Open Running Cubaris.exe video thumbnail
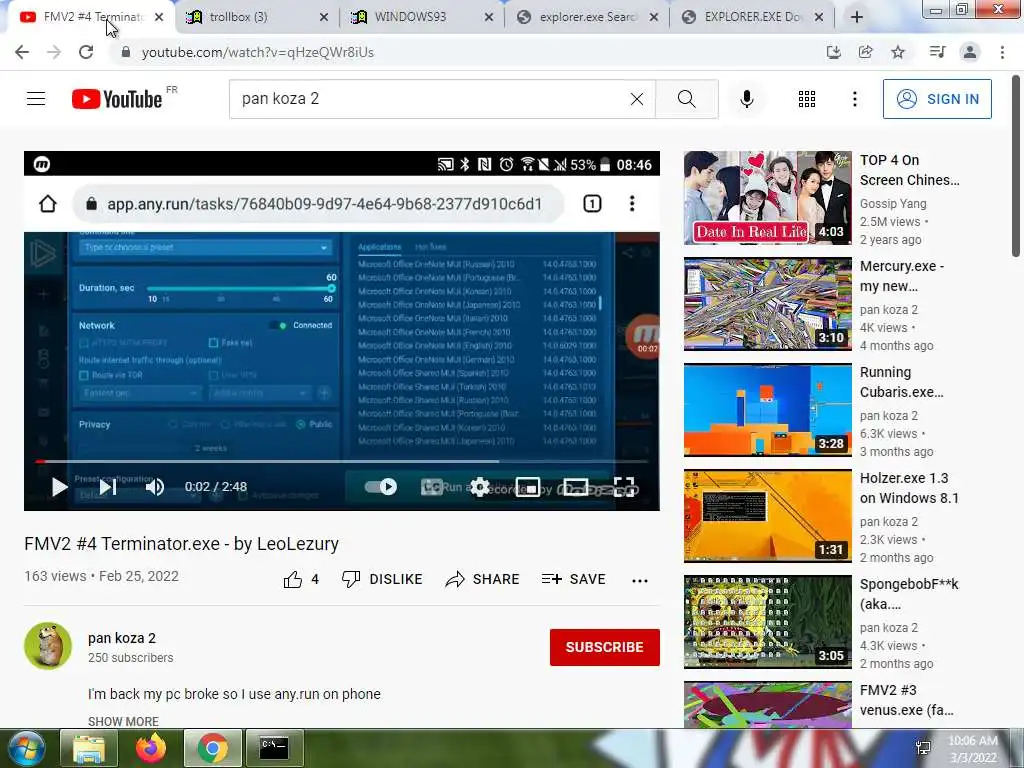 click(x=767, y=410)
